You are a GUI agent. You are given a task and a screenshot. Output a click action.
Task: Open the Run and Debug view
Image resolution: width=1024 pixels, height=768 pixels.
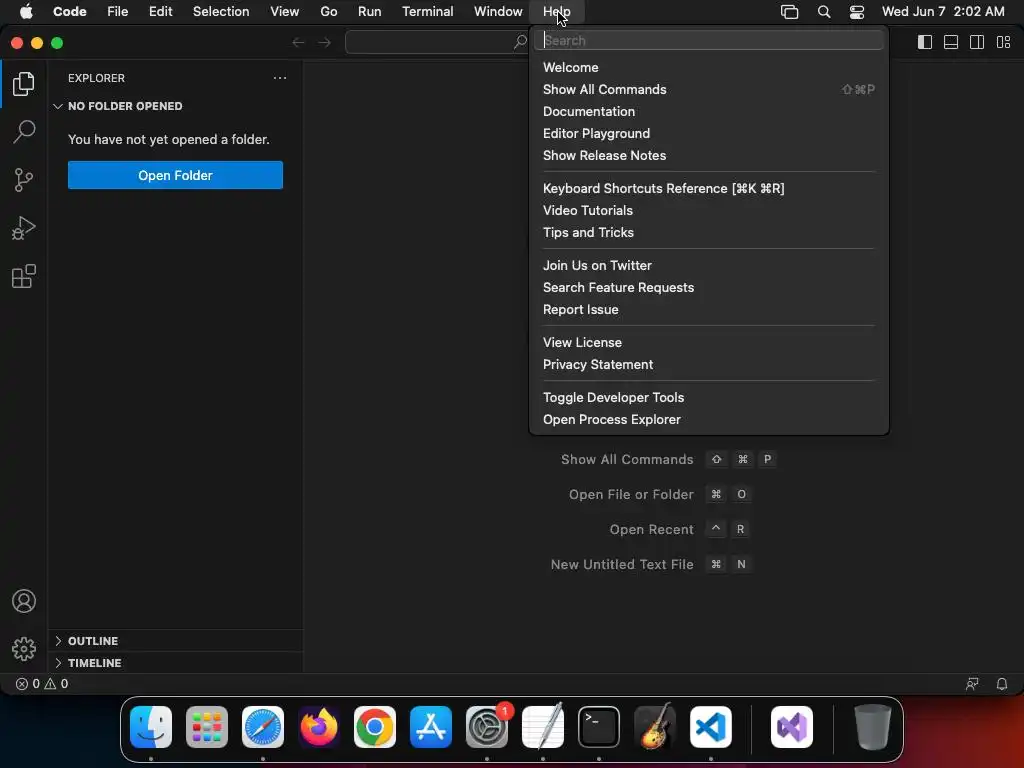coord(24,228)
